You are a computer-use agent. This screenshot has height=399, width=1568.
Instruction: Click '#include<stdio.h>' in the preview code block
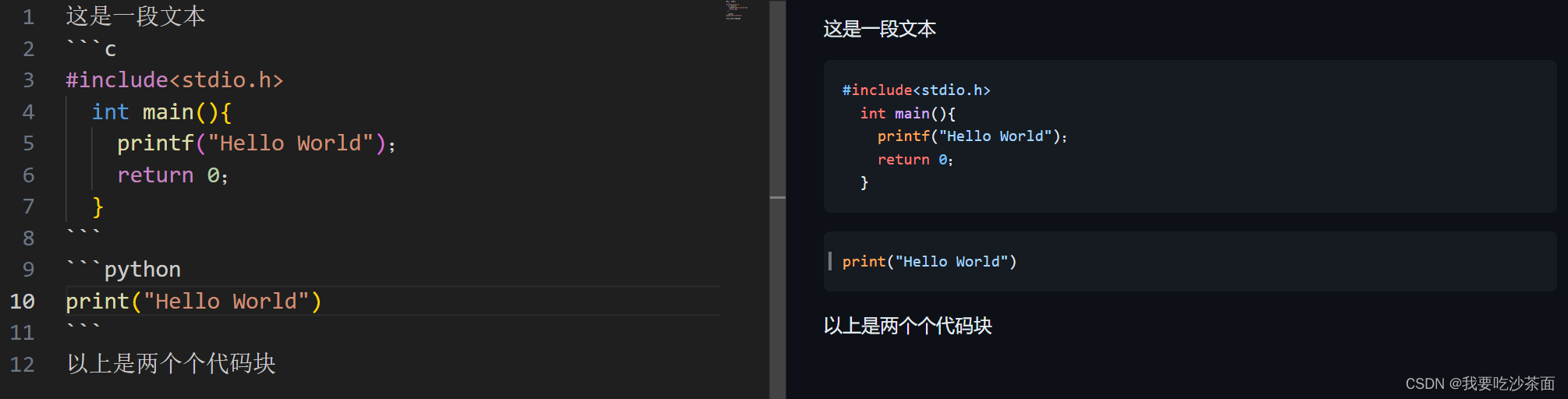point(916,90)
